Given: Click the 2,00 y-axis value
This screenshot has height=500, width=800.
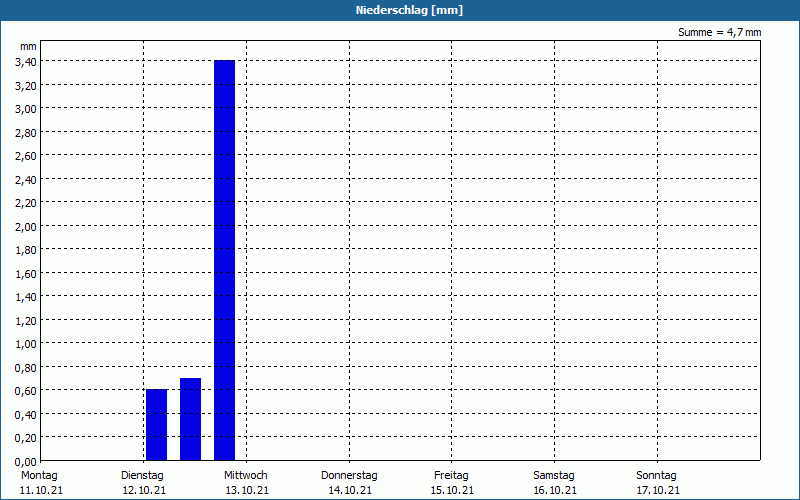Looking at the screenshot, I should [26, 227].
